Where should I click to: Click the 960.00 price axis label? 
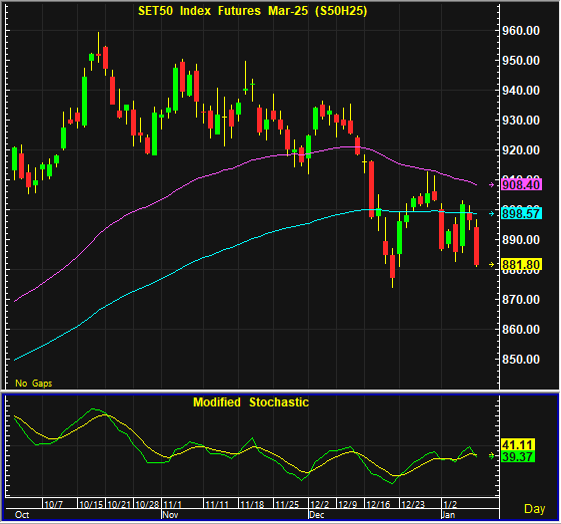point(521,31)
